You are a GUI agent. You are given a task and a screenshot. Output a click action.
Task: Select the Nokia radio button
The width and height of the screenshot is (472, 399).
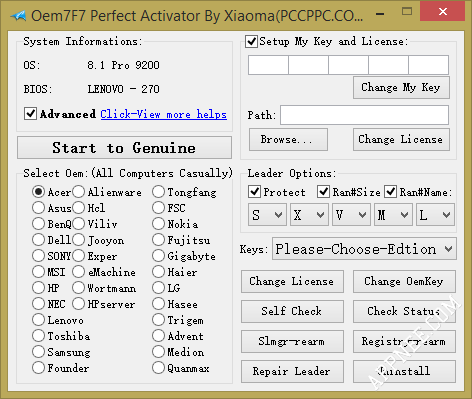158,224
